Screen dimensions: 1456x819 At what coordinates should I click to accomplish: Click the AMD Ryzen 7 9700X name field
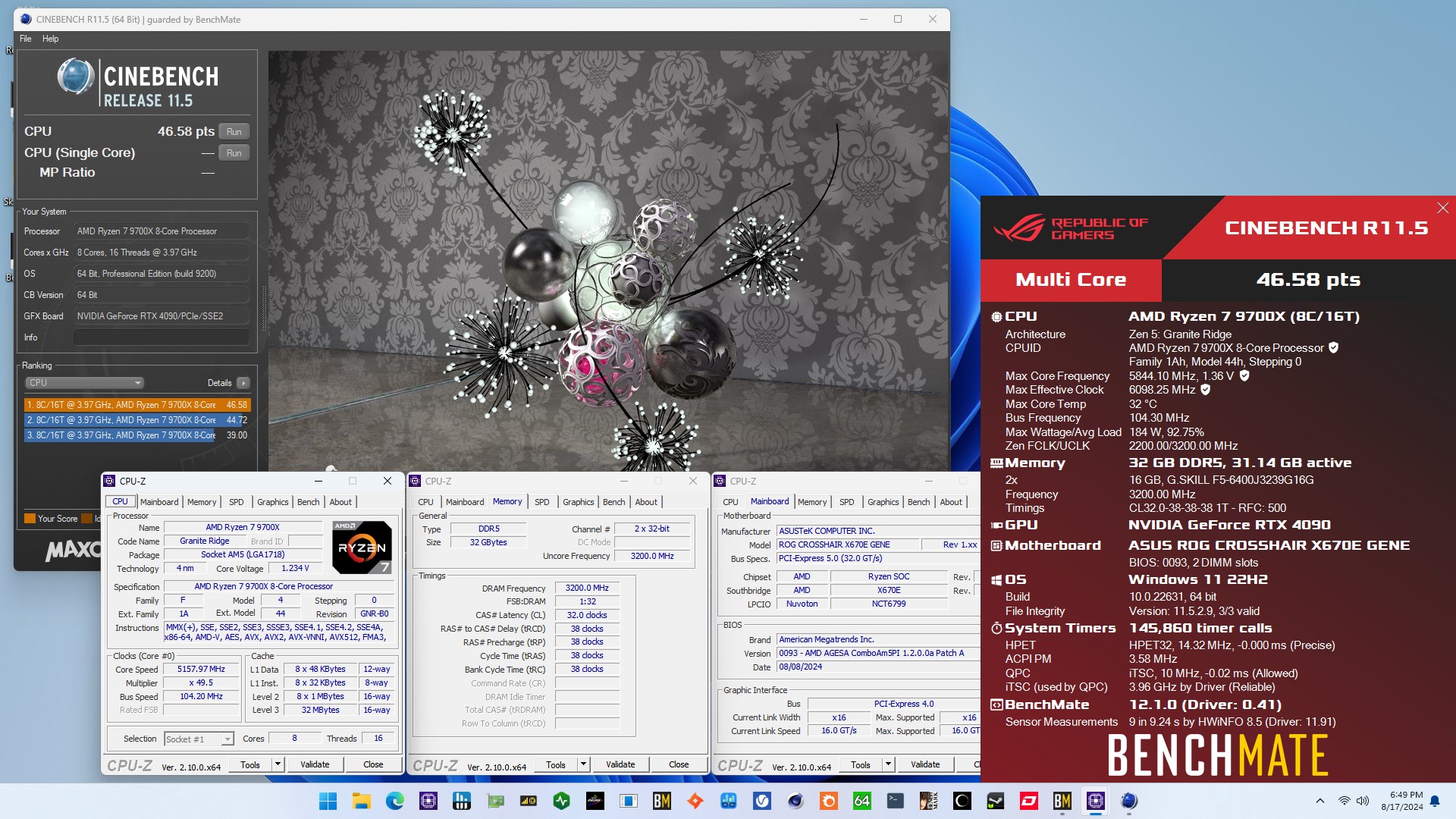(243, 528)
